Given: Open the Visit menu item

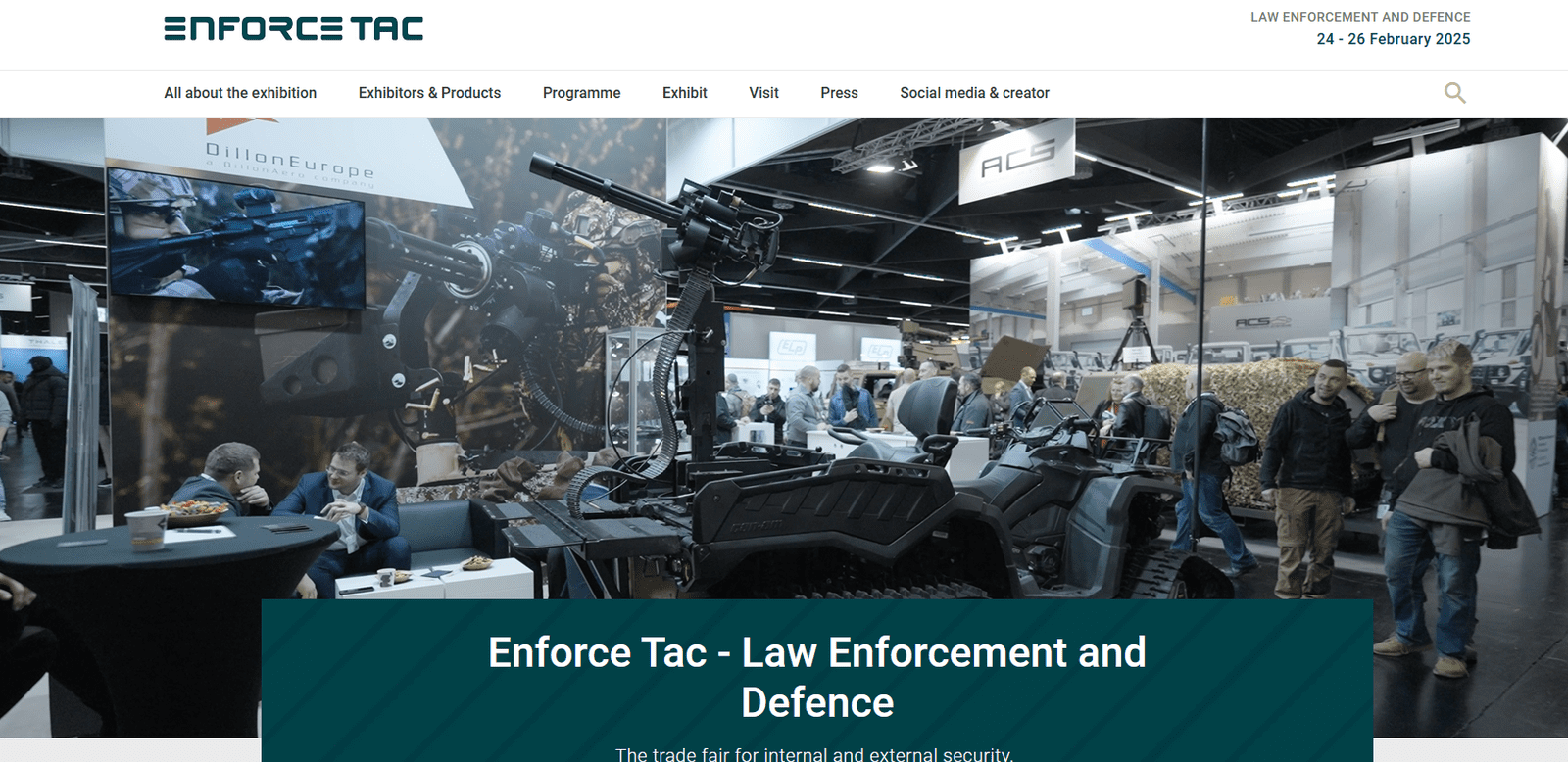Looking at the screenshot, I should pyautogui.click(x=763, y=93).
